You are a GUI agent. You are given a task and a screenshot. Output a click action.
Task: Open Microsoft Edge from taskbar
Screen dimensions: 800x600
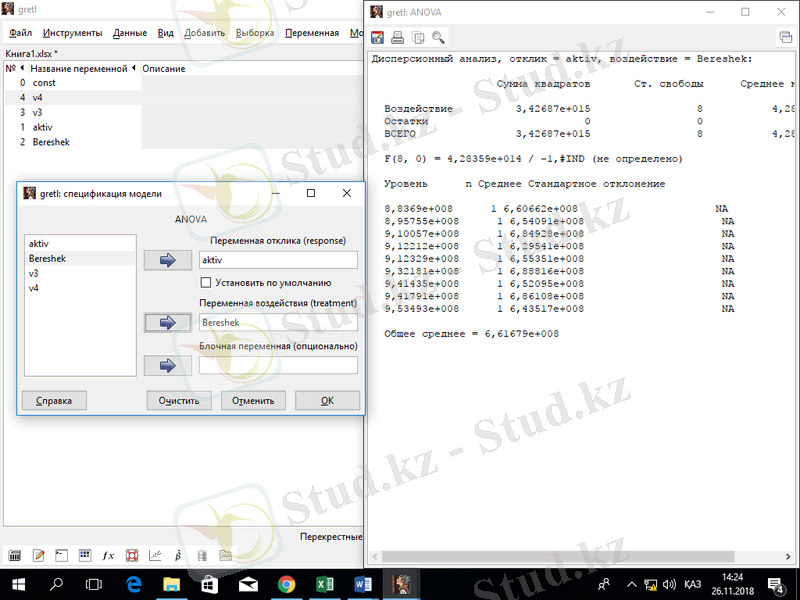coord(134,585)
